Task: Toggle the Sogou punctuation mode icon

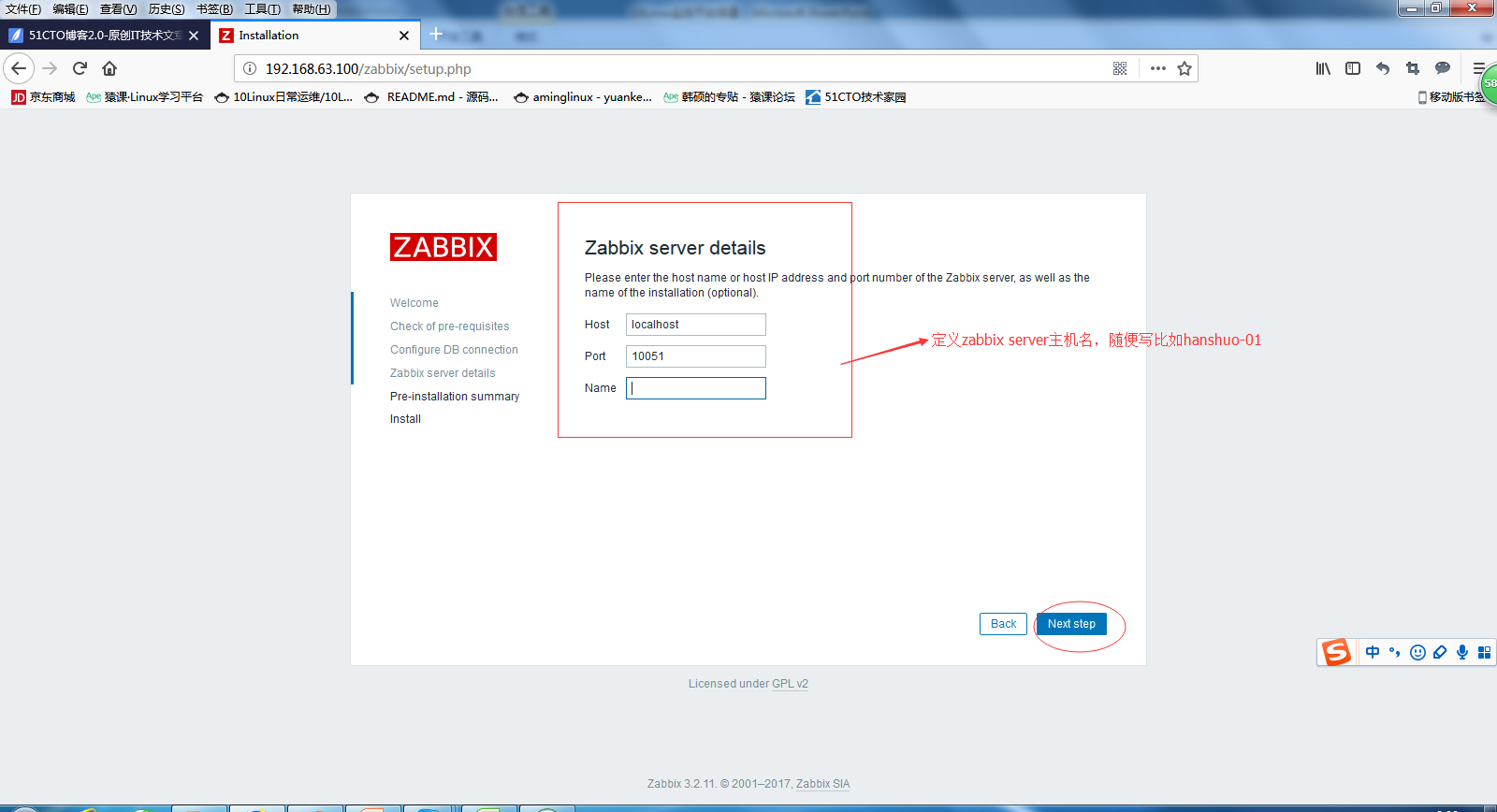Action: click(x=1395, y=652)
